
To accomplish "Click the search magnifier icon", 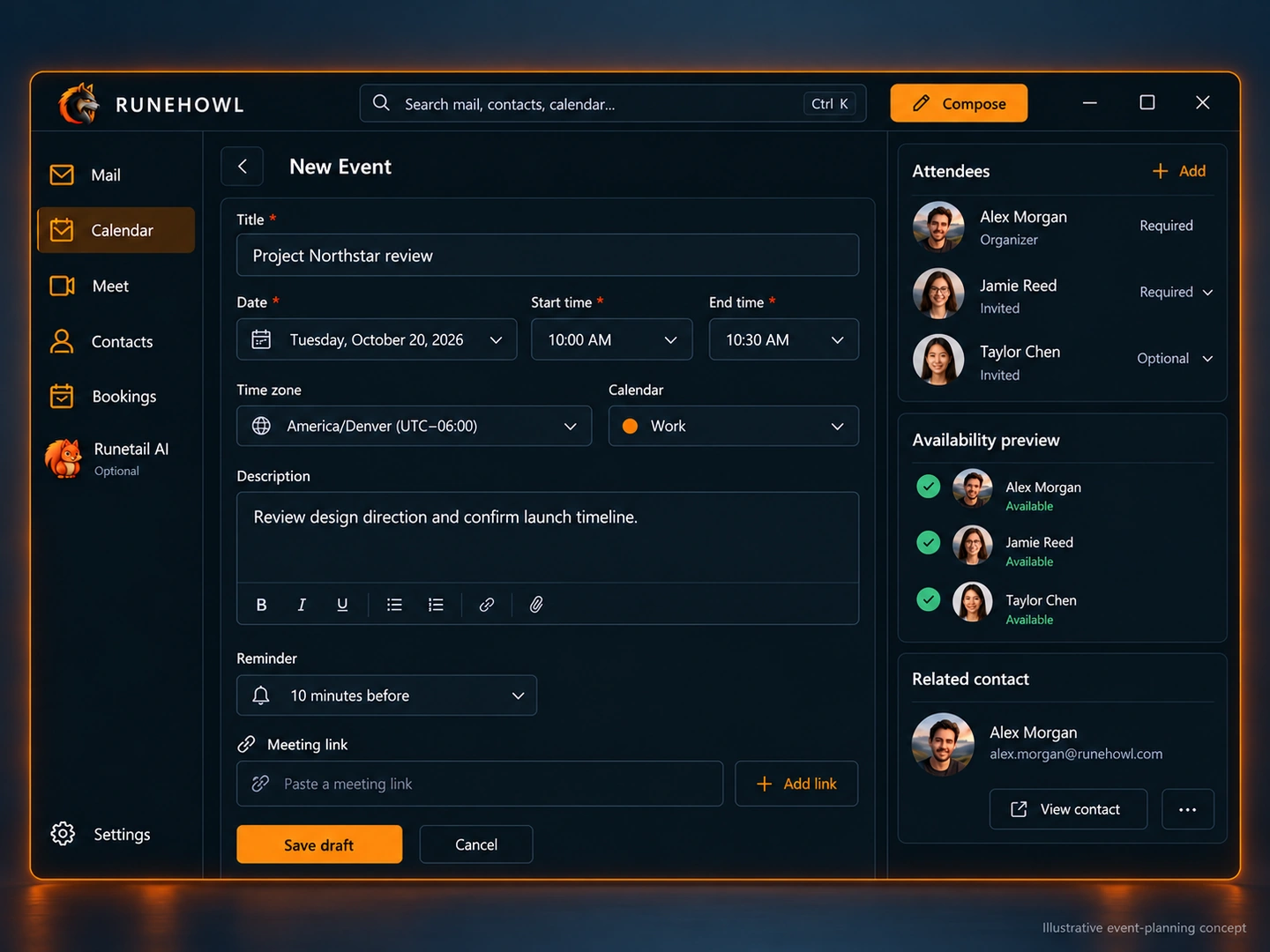I will tap(381, 103).
